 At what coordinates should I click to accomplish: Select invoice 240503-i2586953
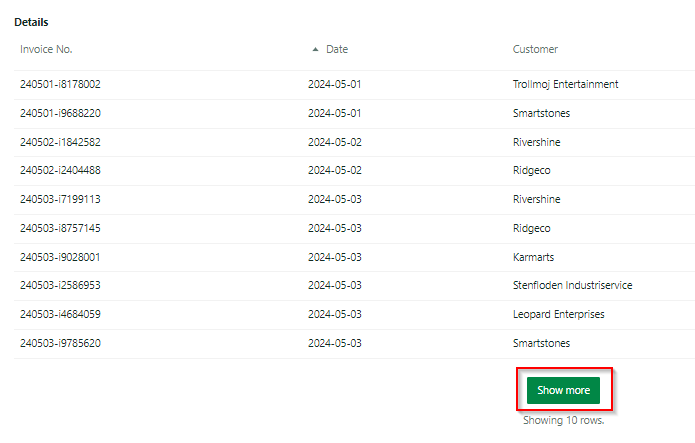pyautogui.click(x=60, y=285)
